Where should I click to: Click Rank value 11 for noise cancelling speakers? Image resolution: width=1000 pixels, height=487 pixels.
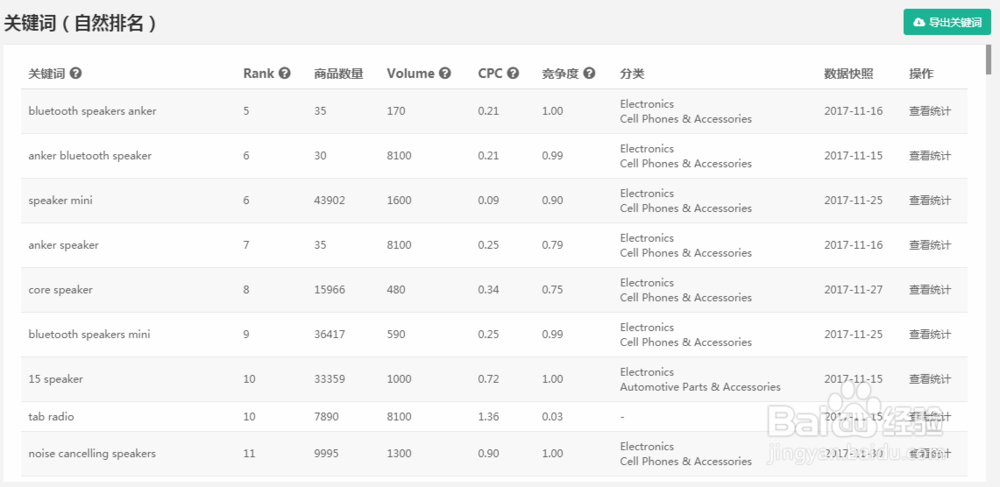tap(249, 453)
